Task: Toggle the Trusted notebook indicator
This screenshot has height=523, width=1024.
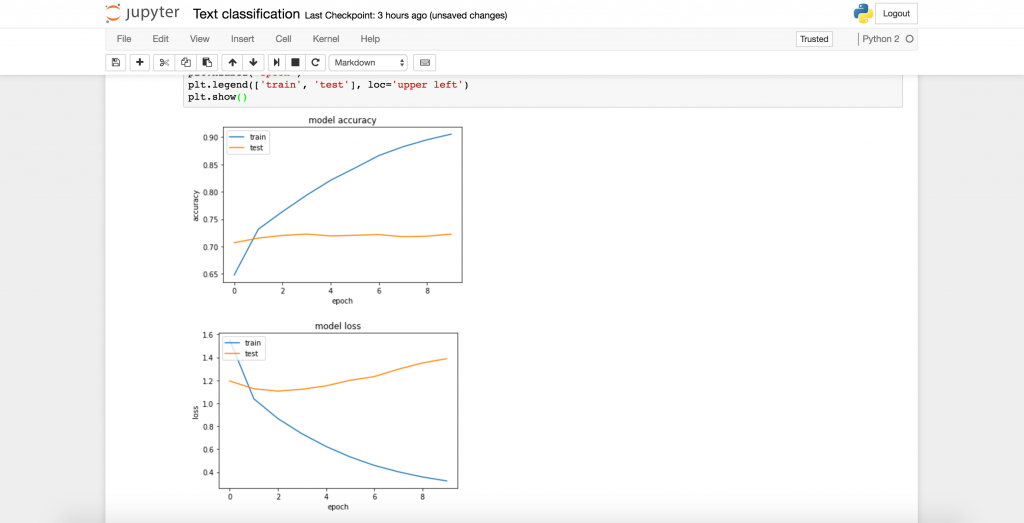Action: click(x=814, y=39)
